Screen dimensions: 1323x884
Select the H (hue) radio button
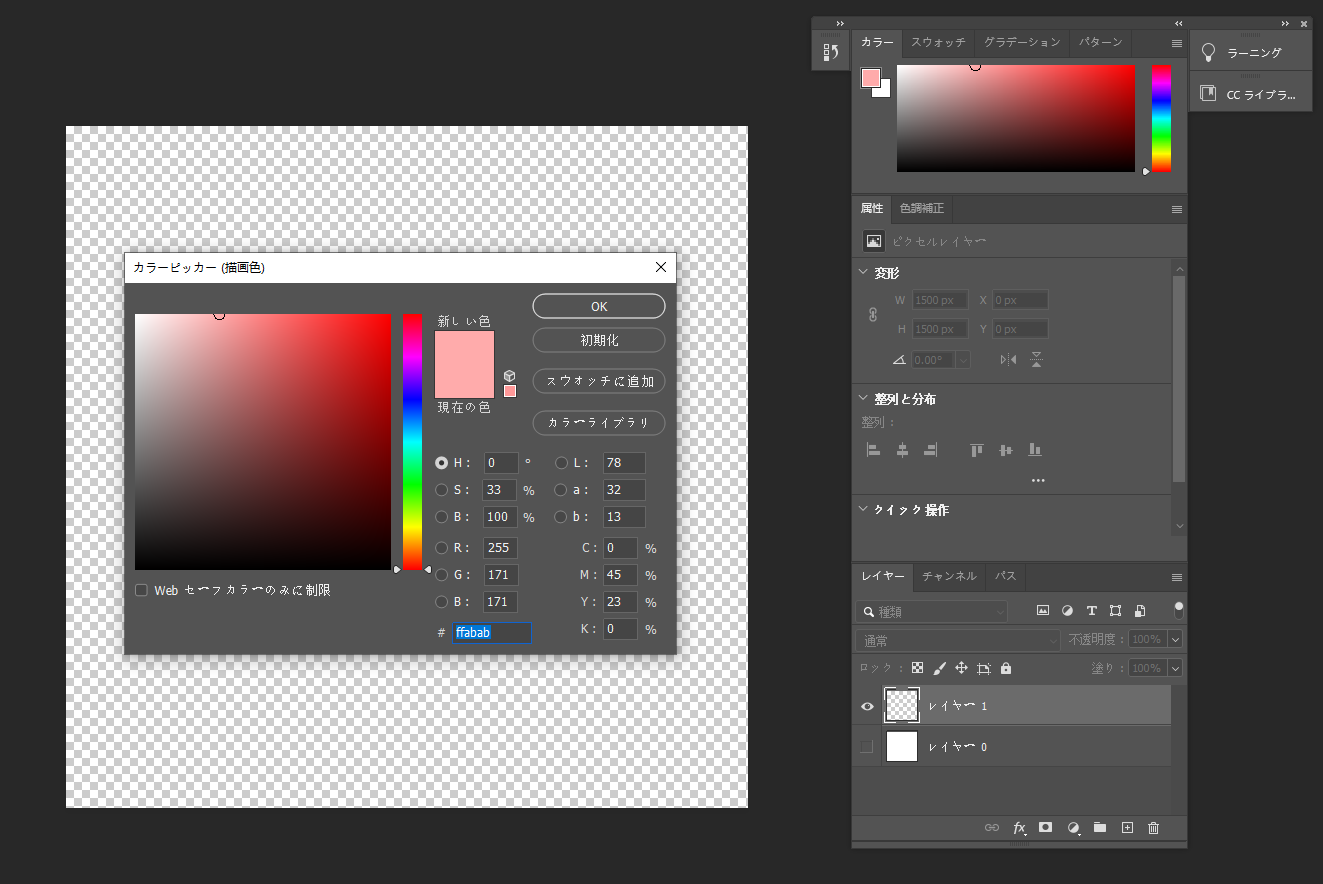[x=442, y=463]
